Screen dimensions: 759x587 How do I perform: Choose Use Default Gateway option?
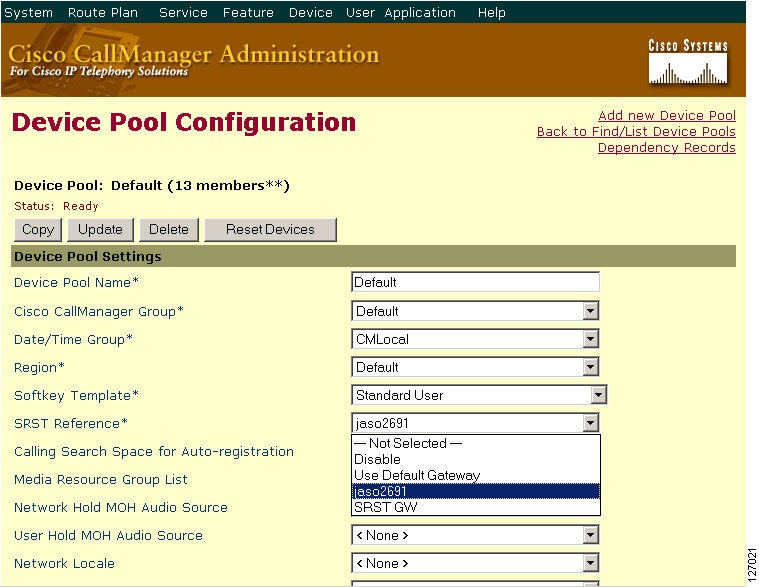click(x=476, y=475)
